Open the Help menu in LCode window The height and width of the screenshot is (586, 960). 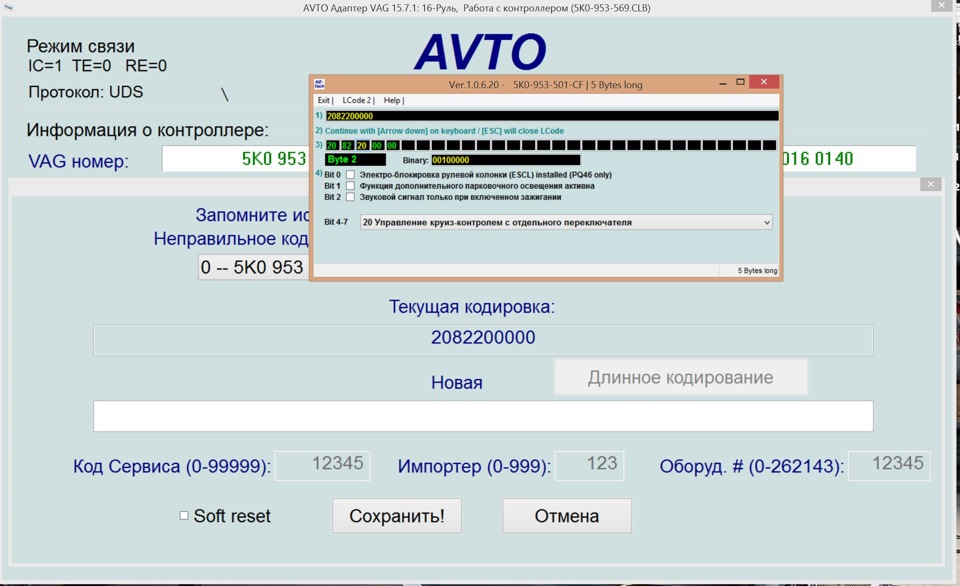[392, 100]
